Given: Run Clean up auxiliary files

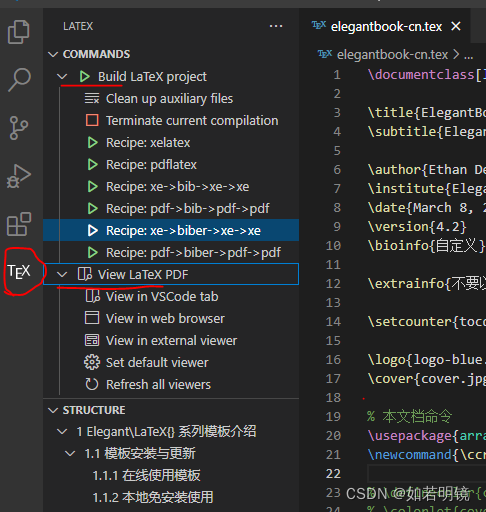Looking at the screenshot, I should (x=169, y=99).
